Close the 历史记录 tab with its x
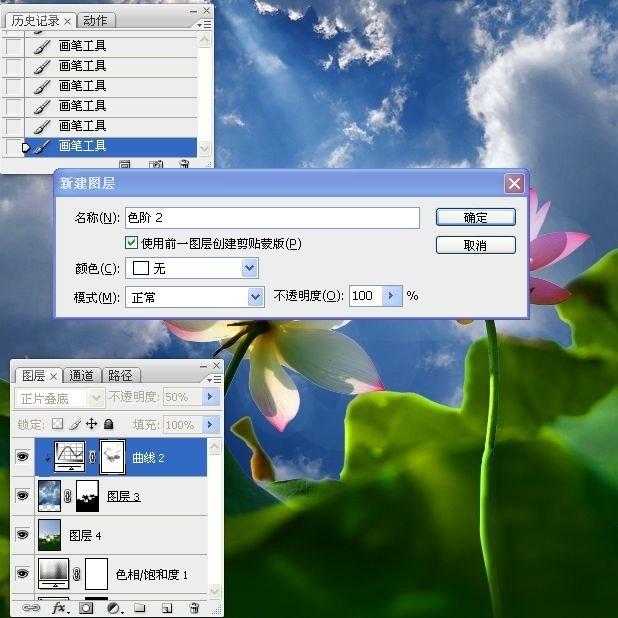The height and width of the screenshot is (618, 618). pyautogui.click(x=67, y=21)
